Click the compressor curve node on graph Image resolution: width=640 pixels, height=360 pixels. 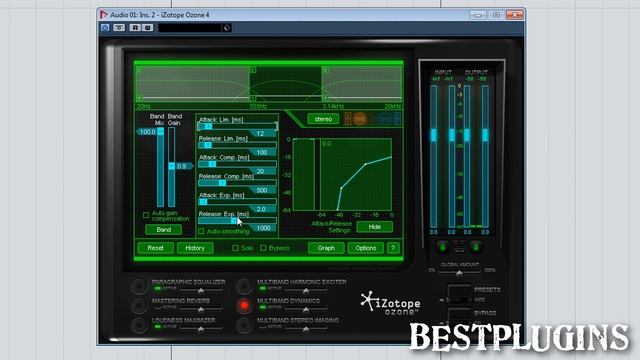tap(365, 164)
